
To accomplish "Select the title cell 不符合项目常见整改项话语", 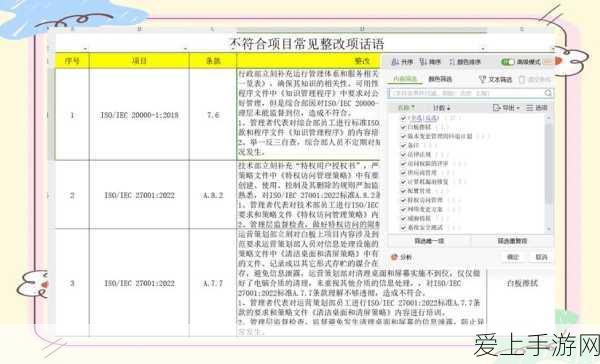I will click(307, 44).
